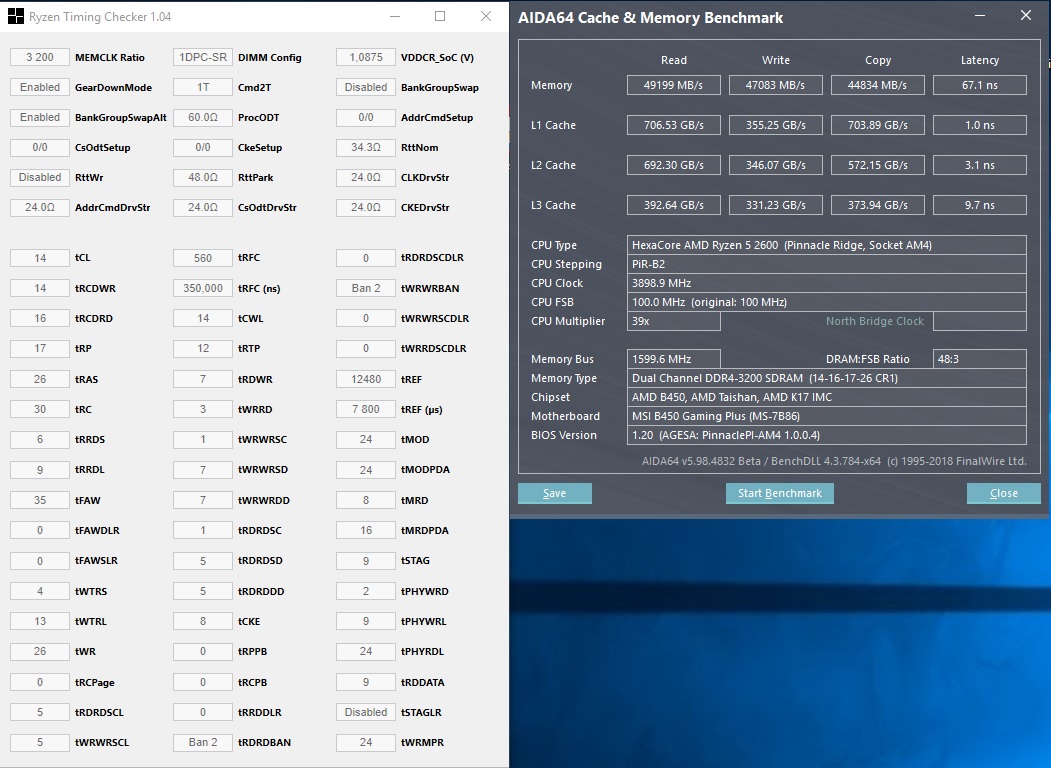This screenshot has width=1051, height=768.
Task: Select the DIMM Config 1DPC-SR field
Action: tap(202, 57)
